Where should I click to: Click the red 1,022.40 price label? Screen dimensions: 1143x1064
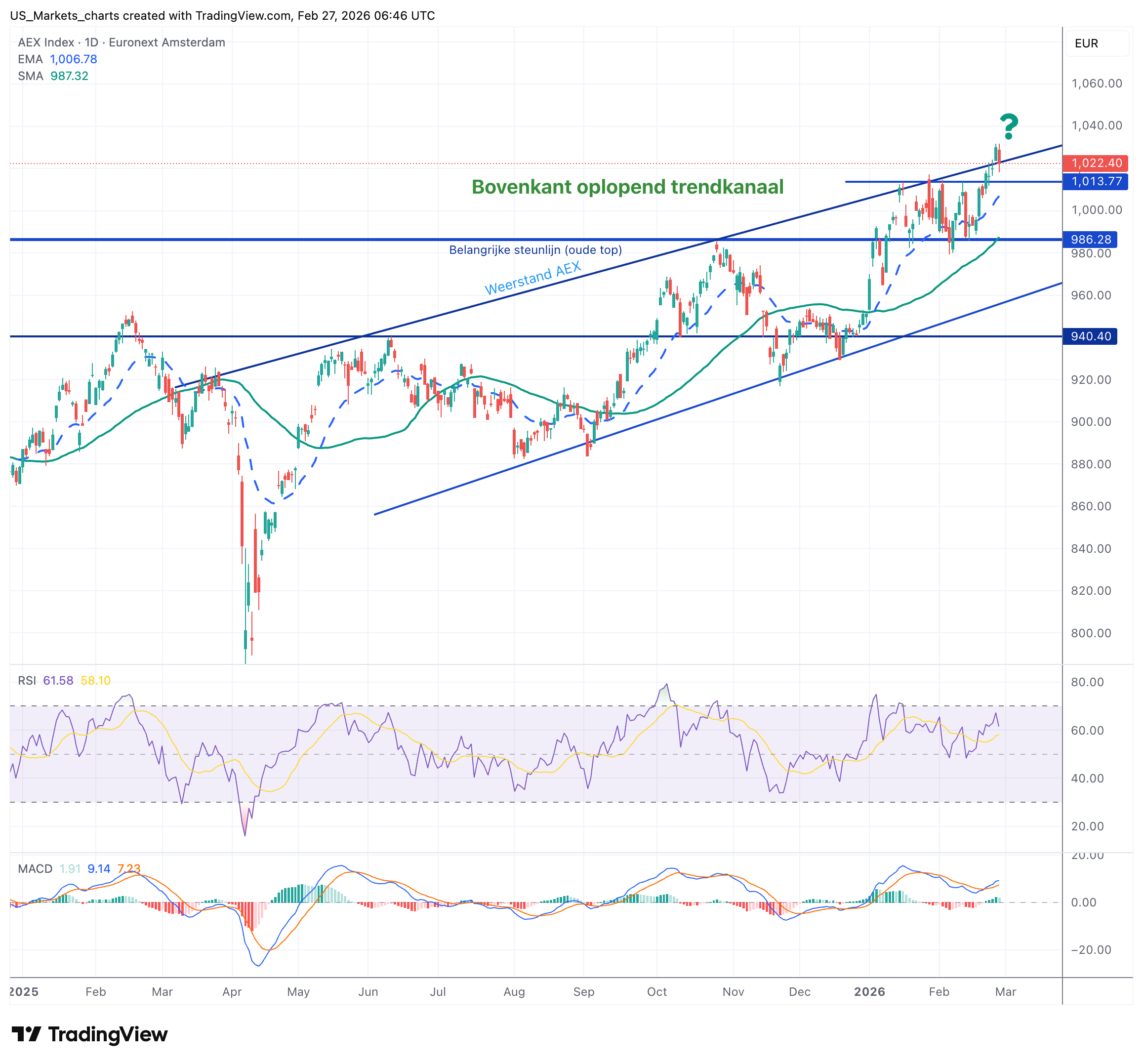coord(1096,163)
